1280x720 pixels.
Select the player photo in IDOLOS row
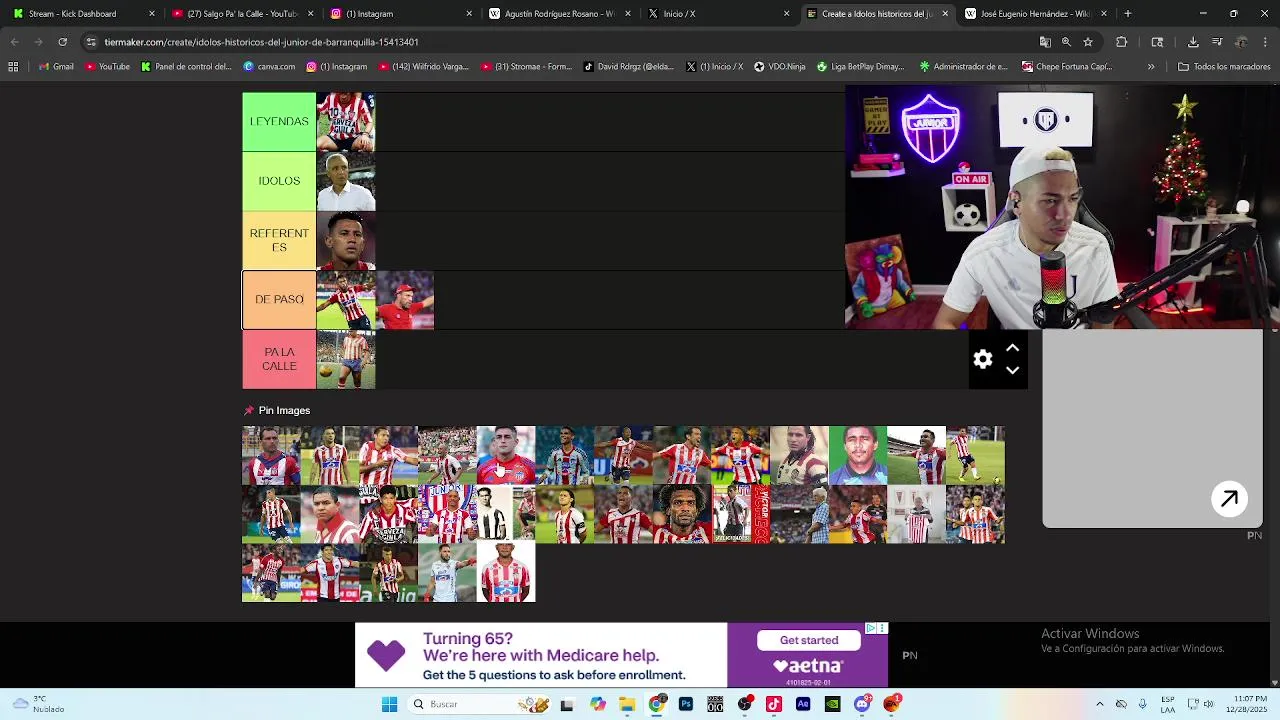click(x=346, y=181)
